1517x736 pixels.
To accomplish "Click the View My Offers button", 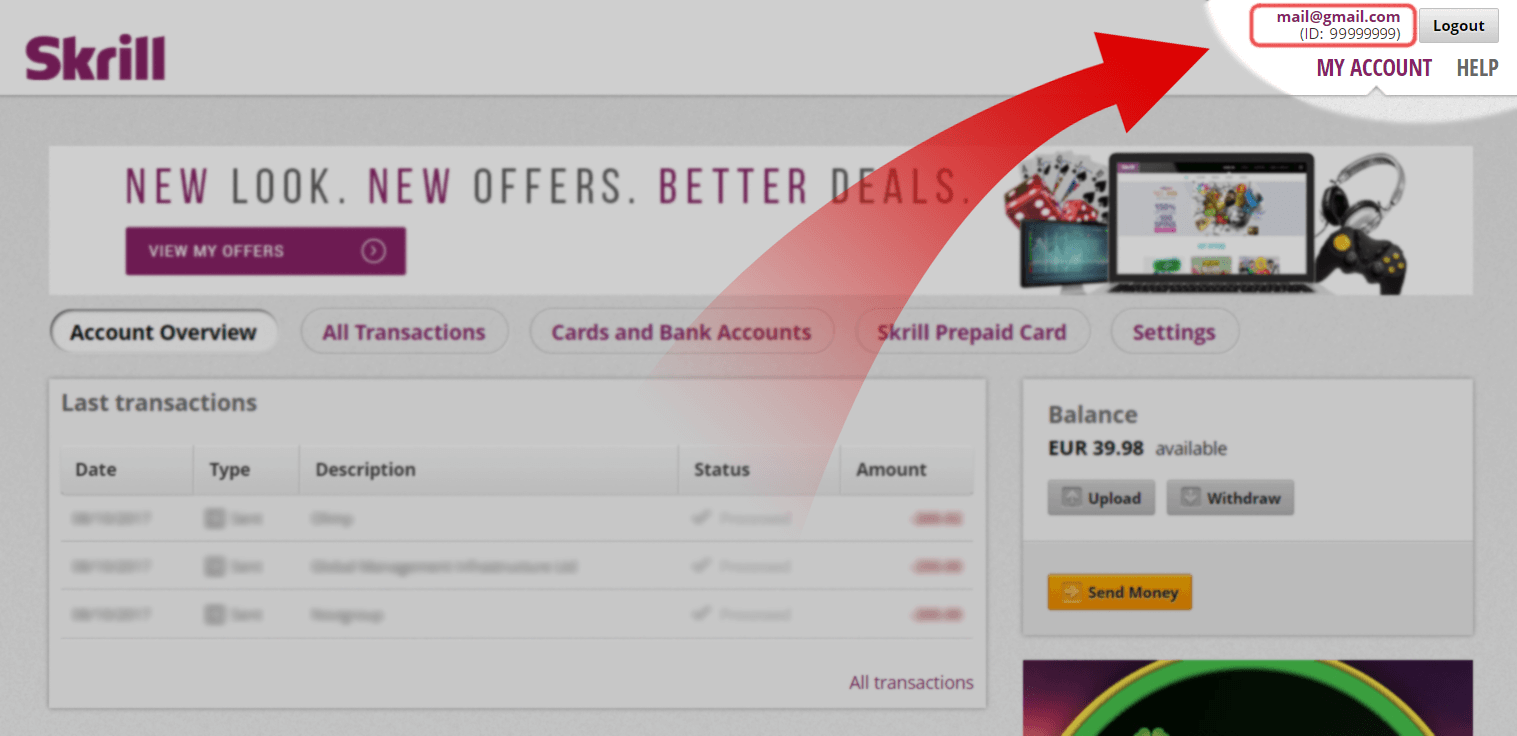I will [265, 251].
